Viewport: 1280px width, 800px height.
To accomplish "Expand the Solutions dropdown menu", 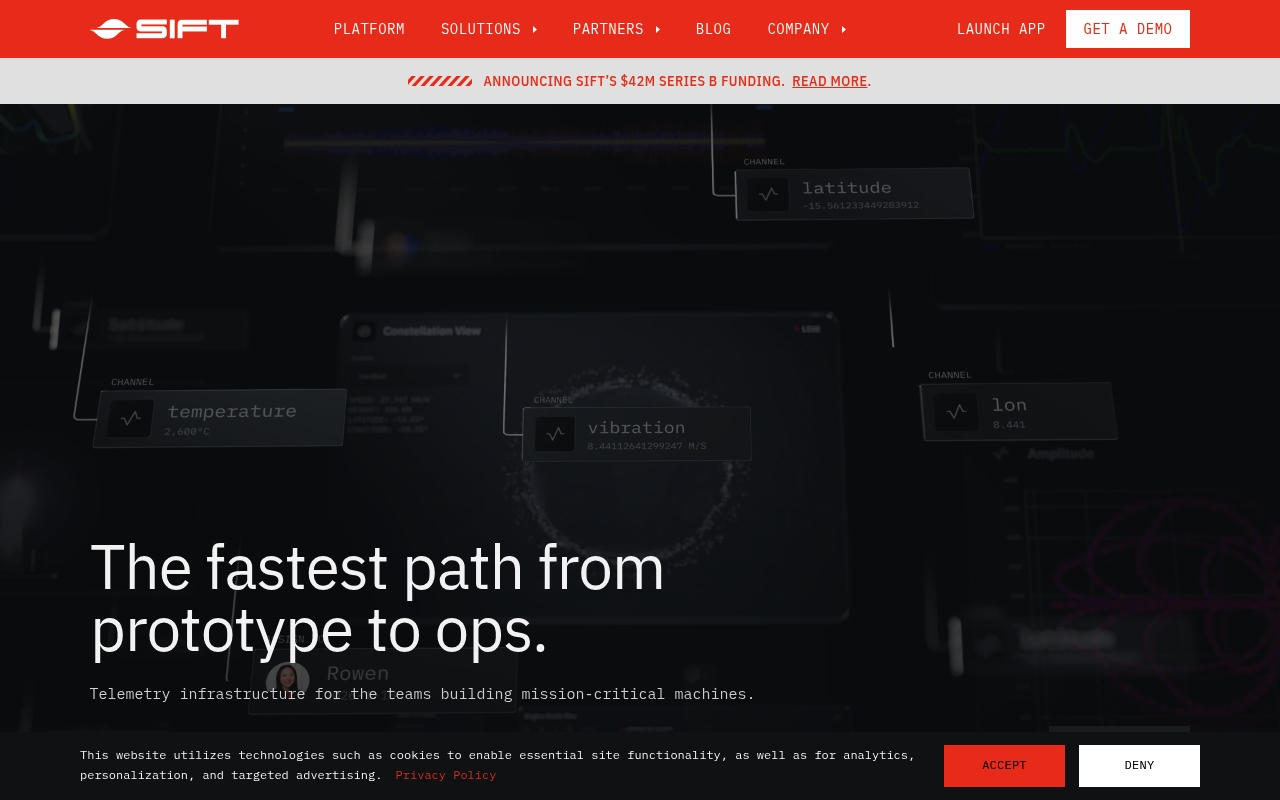I will (x=489, y=29).
